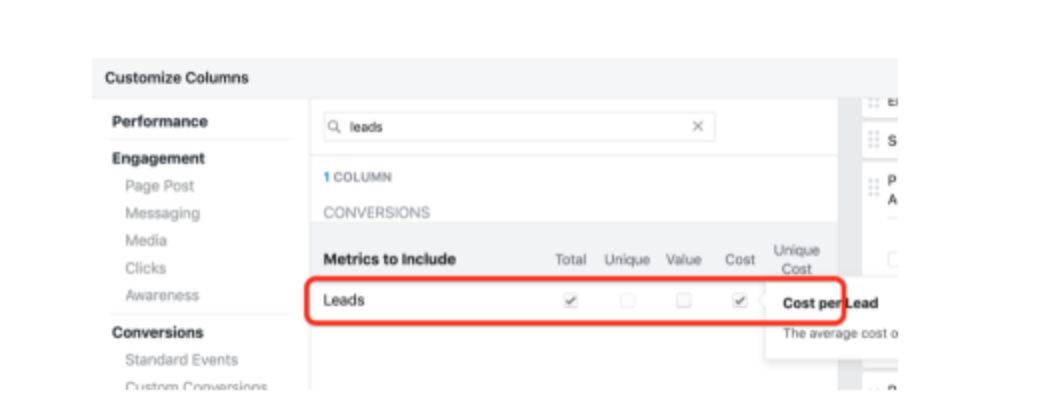Select Clicks in the sidebar
The height and width of the screenshot is (416, 1058).
(146, 268)
